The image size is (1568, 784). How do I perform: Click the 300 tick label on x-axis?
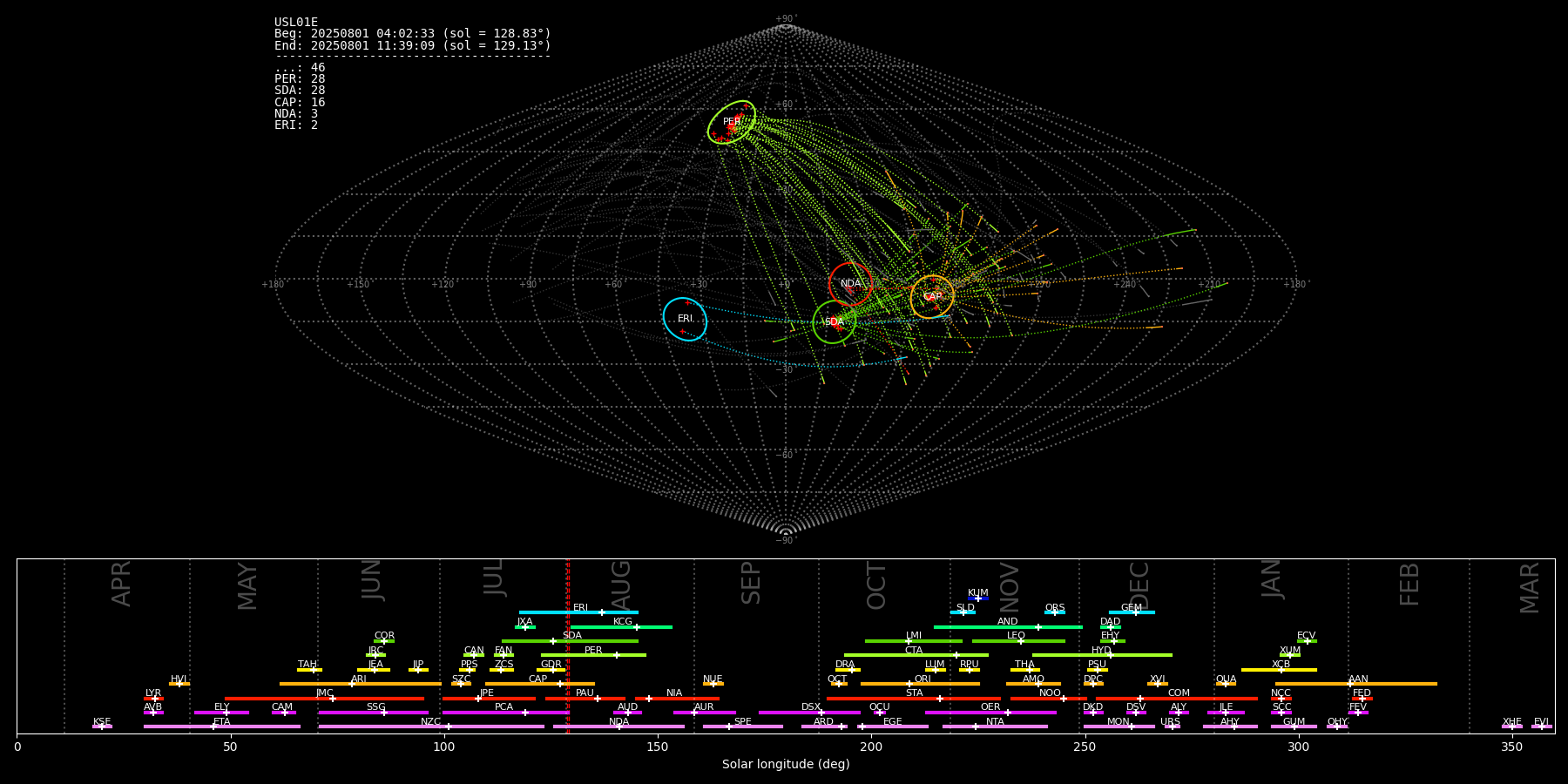pos(1298,747)
